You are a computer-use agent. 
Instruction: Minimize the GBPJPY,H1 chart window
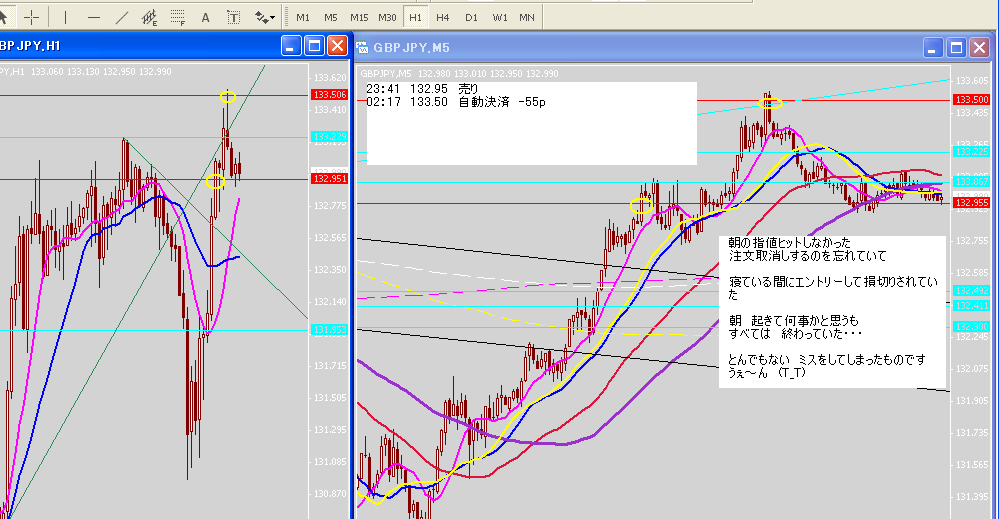[291, 46]
